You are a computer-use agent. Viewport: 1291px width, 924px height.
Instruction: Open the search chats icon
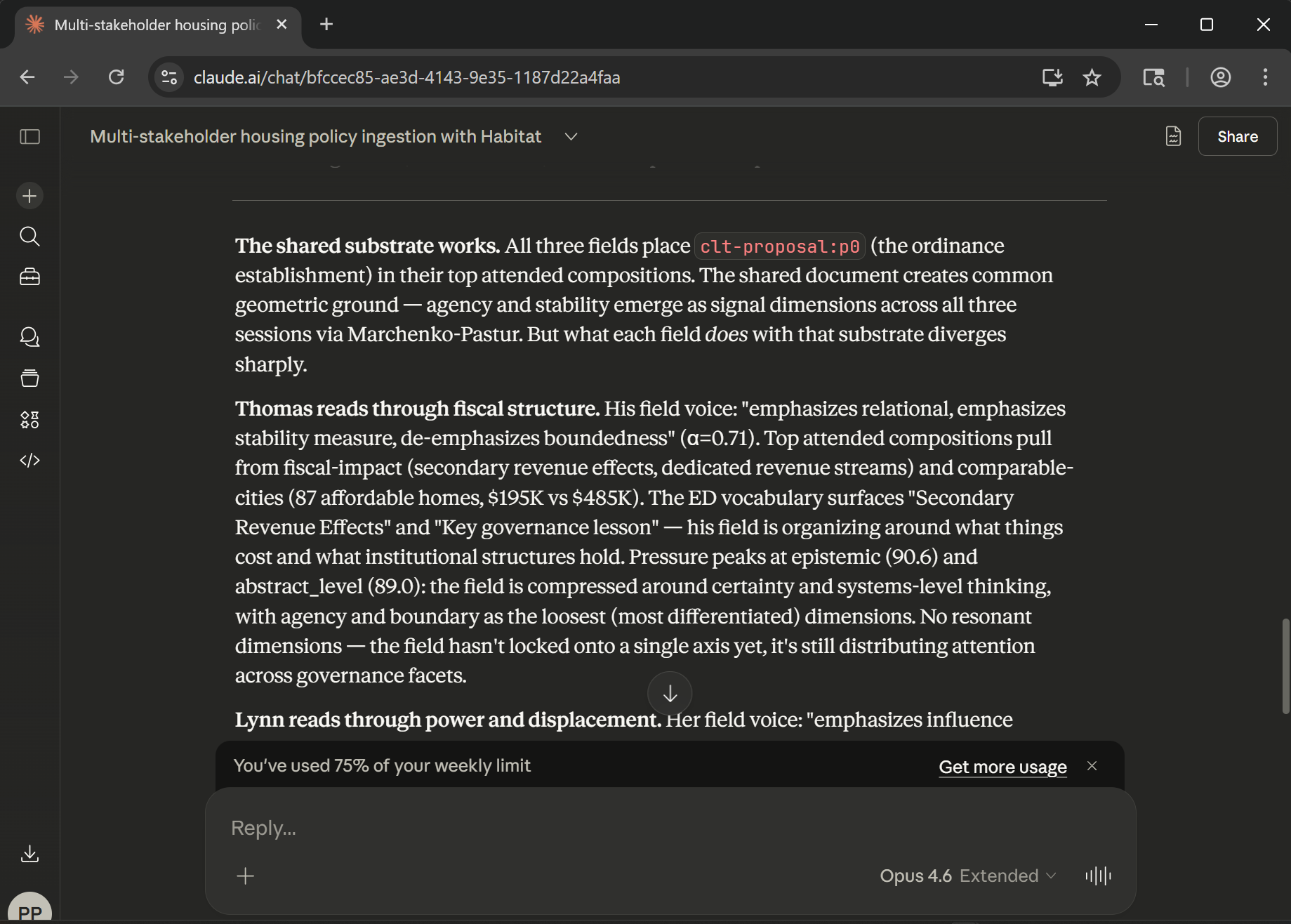(29, 237)
